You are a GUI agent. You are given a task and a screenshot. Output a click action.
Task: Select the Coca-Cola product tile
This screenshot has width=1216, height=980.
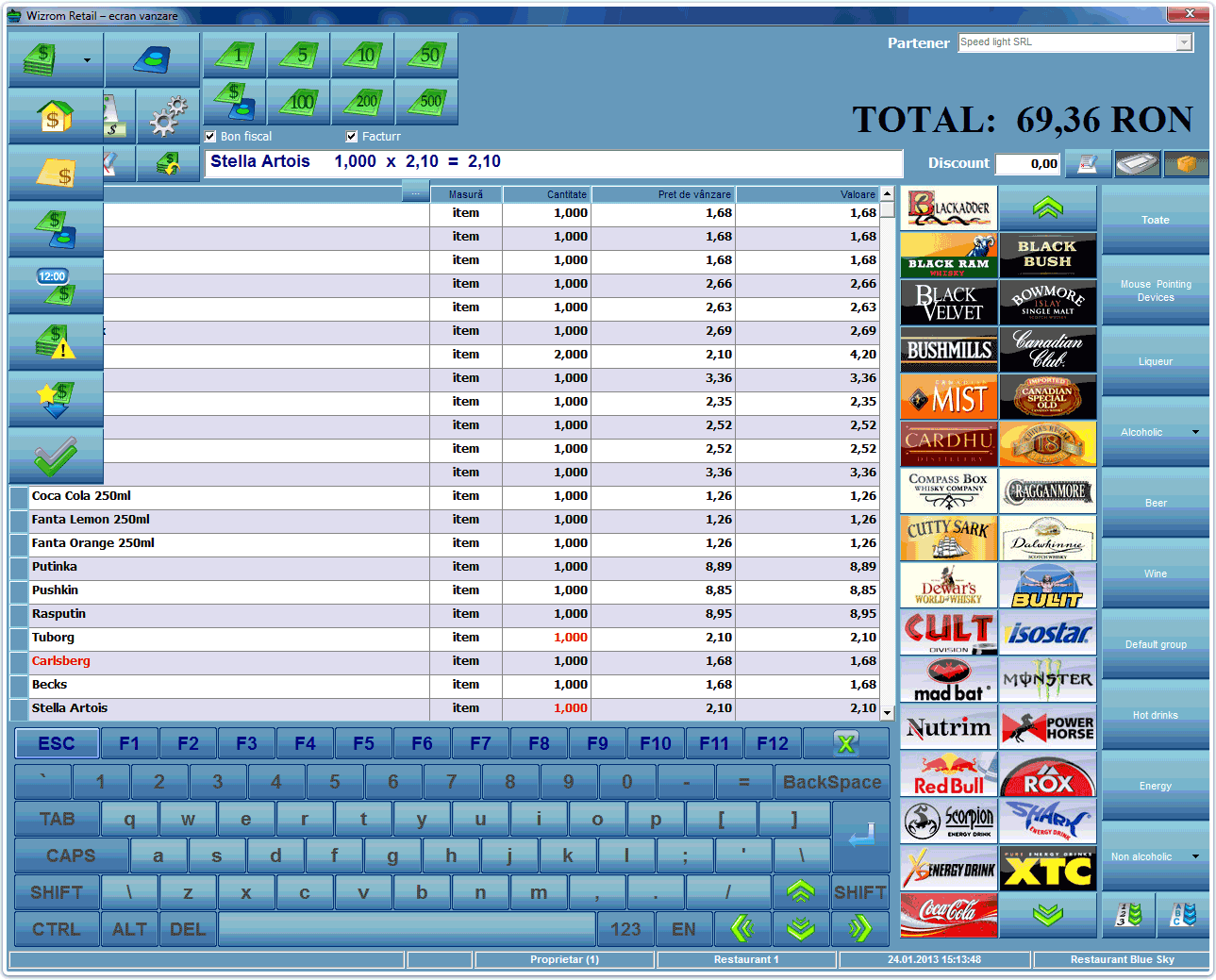click(949, 915)
